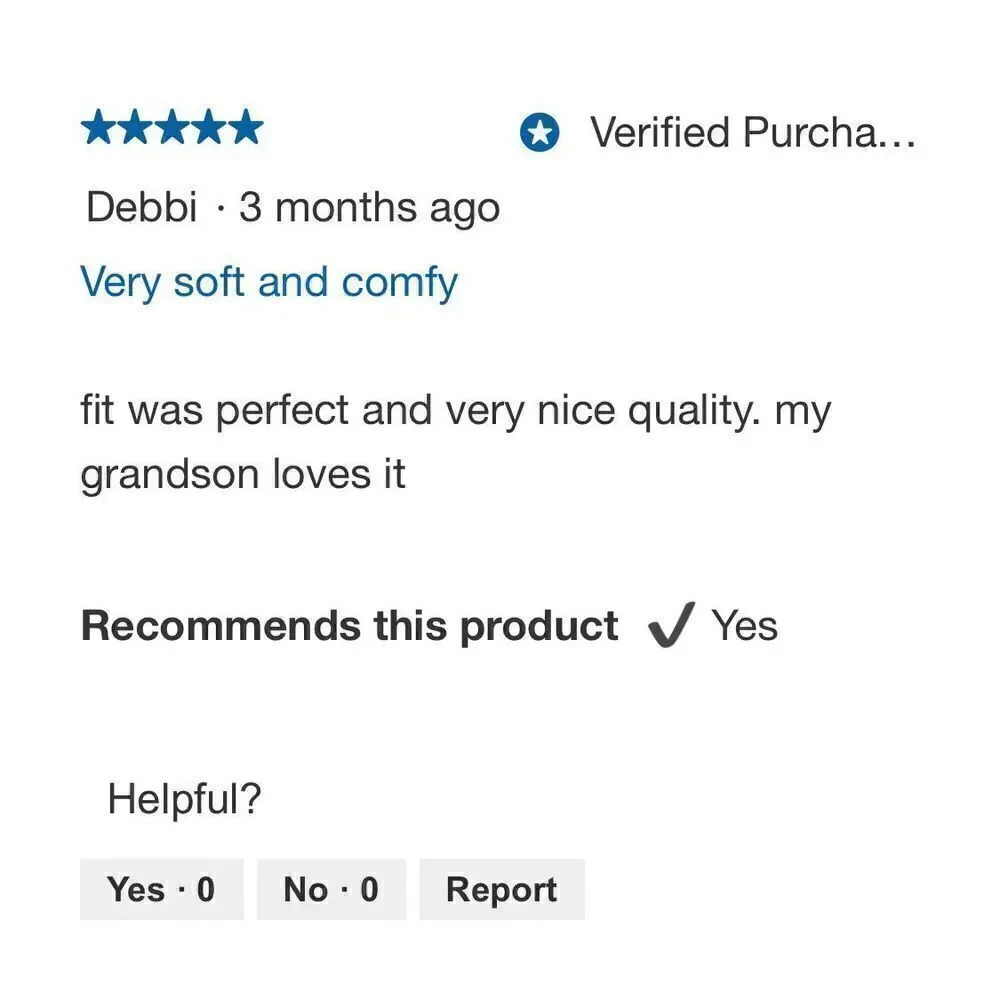Viewport: 1000px width, 1000px height.
Task: Click the Verified Purchaser badge icon
Action: (540, 132)
